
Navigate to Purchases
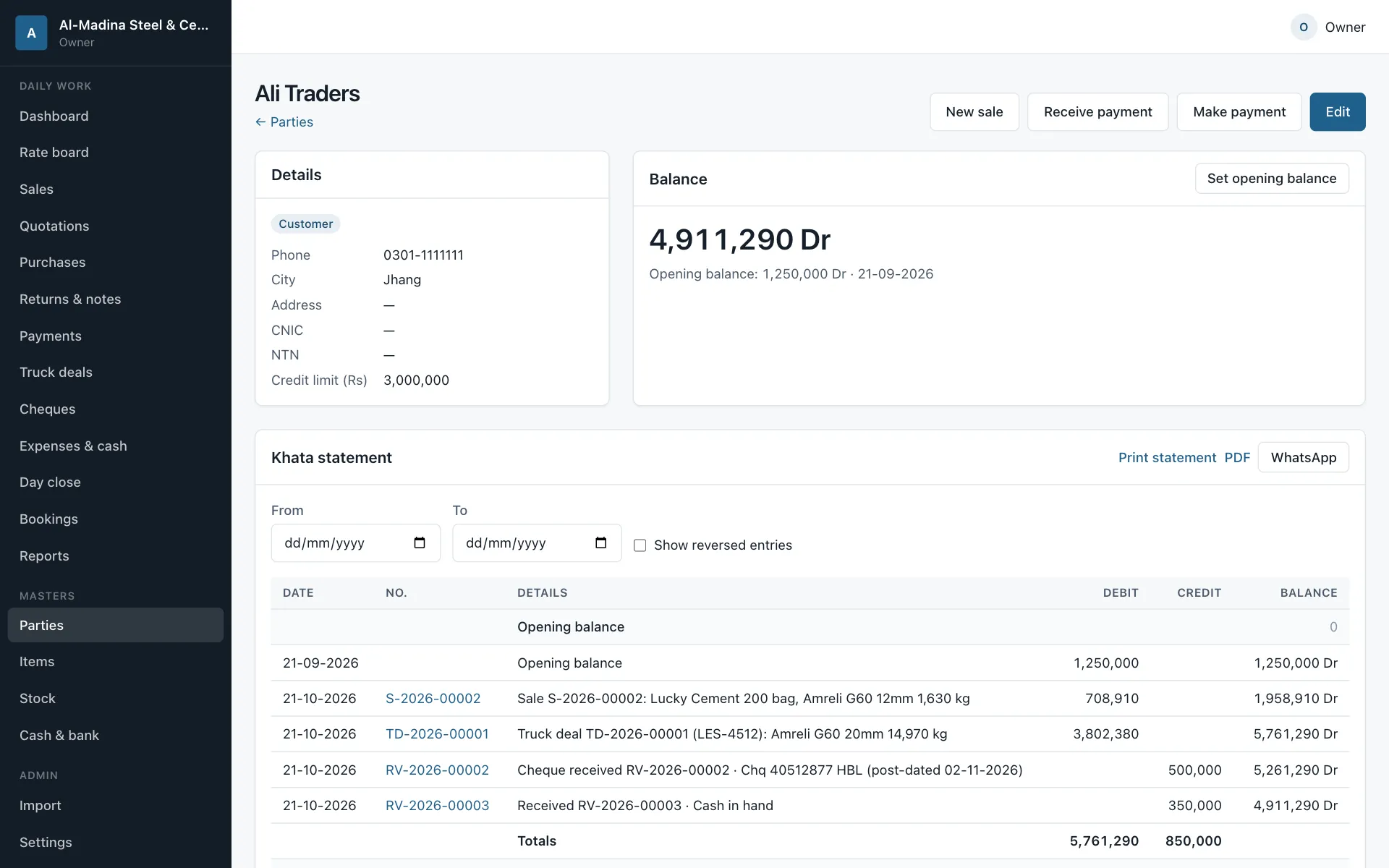[x=116, y=263]
